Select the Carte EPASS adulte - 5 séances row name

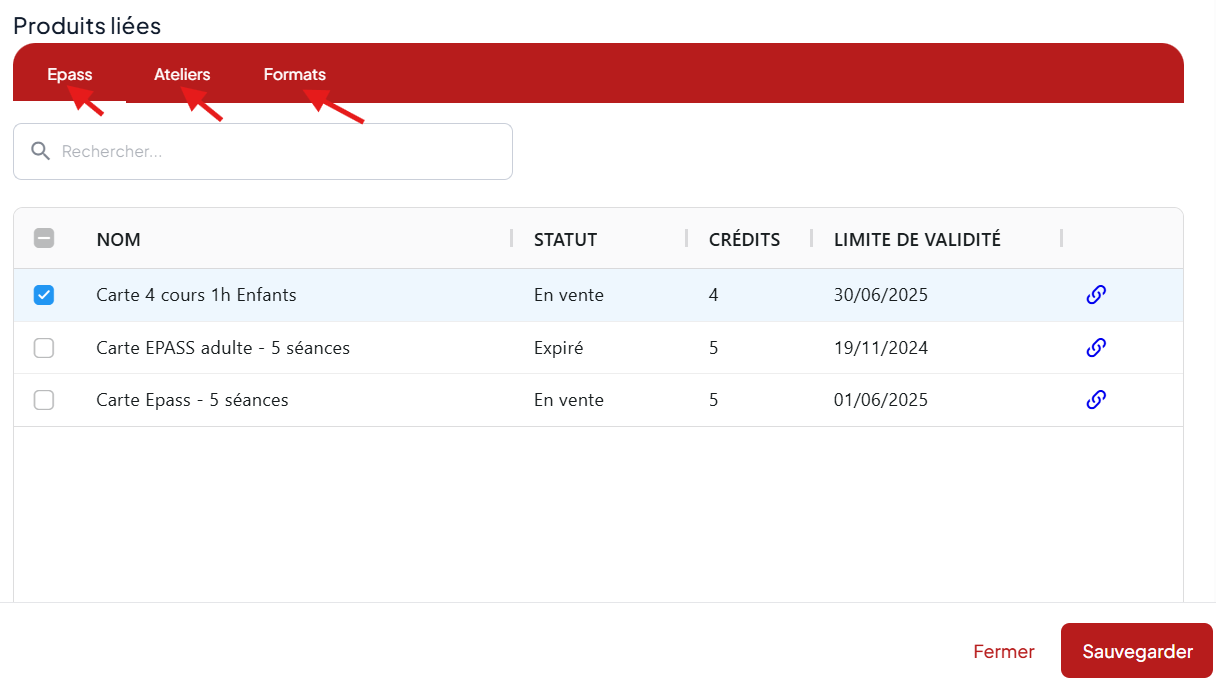(223, 348)
